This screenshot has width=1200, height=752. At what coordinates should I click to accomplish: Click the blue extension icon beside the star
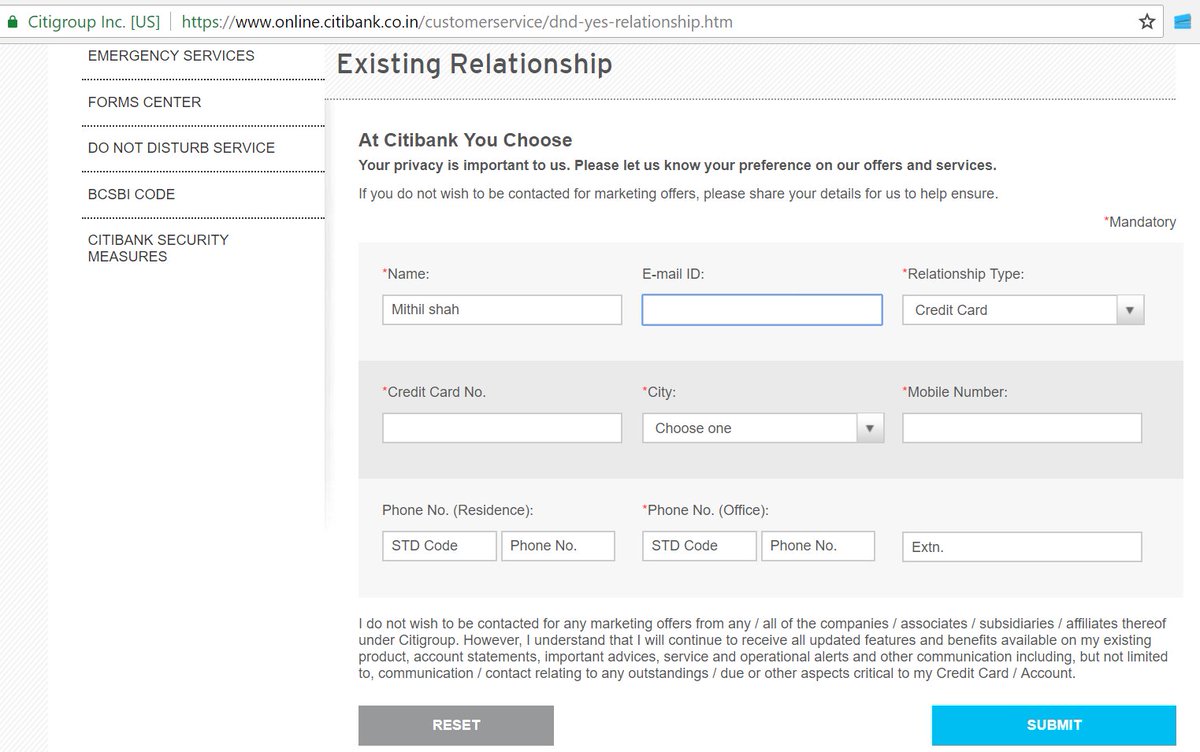click(x=1181, y=21)
